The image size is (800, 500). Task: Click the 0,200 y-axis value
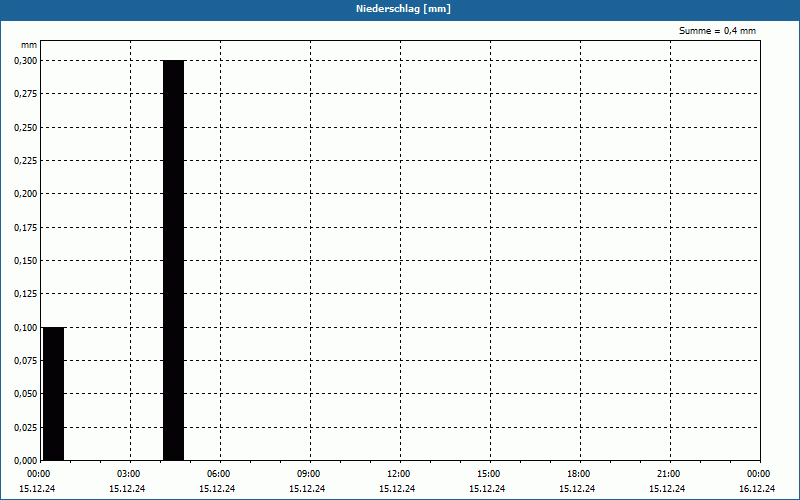click(x=26, y=194)
